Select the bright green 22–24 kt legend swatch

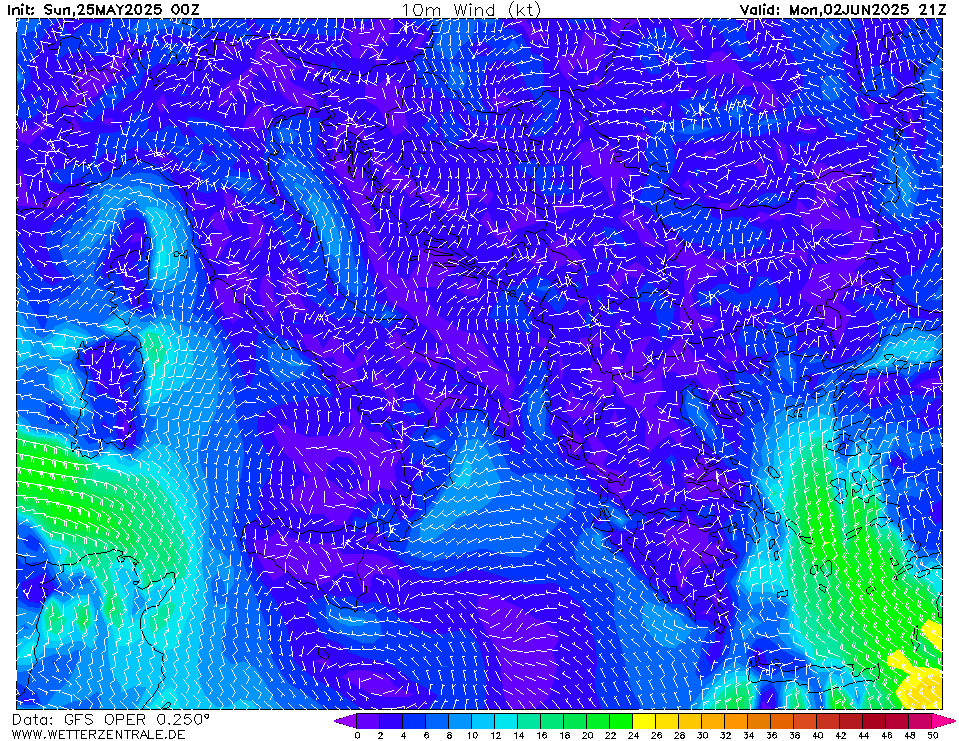click(x=621, y=720)
